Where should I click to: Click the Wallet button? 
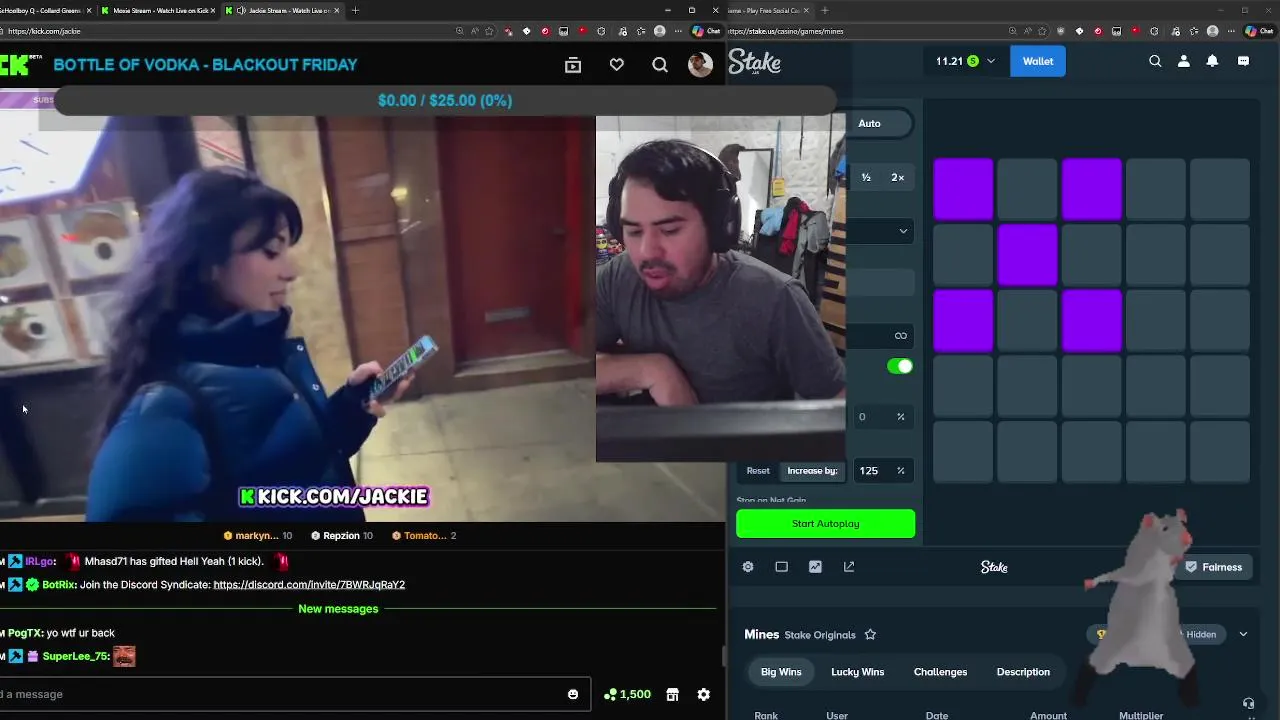point(1038,61)
